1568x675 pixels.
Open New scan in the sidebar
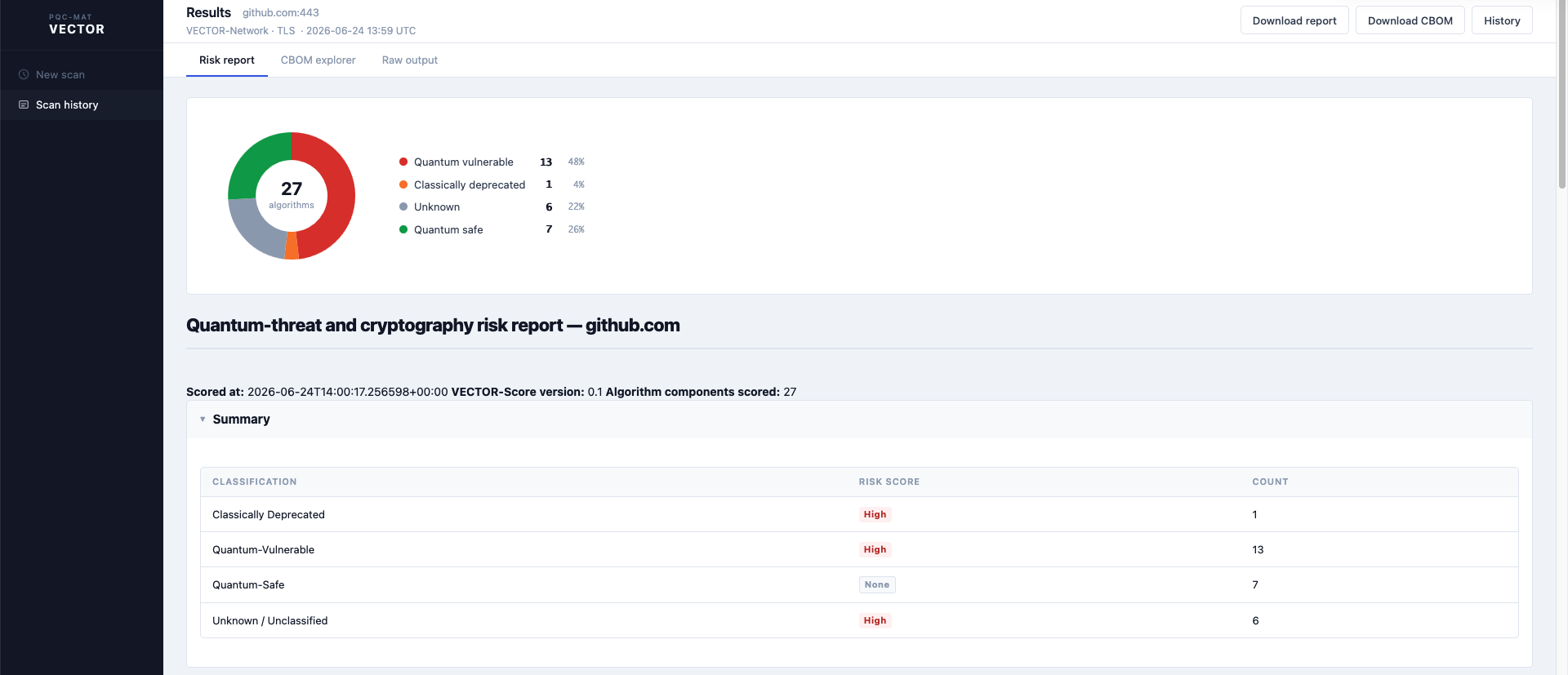[82, 74]
